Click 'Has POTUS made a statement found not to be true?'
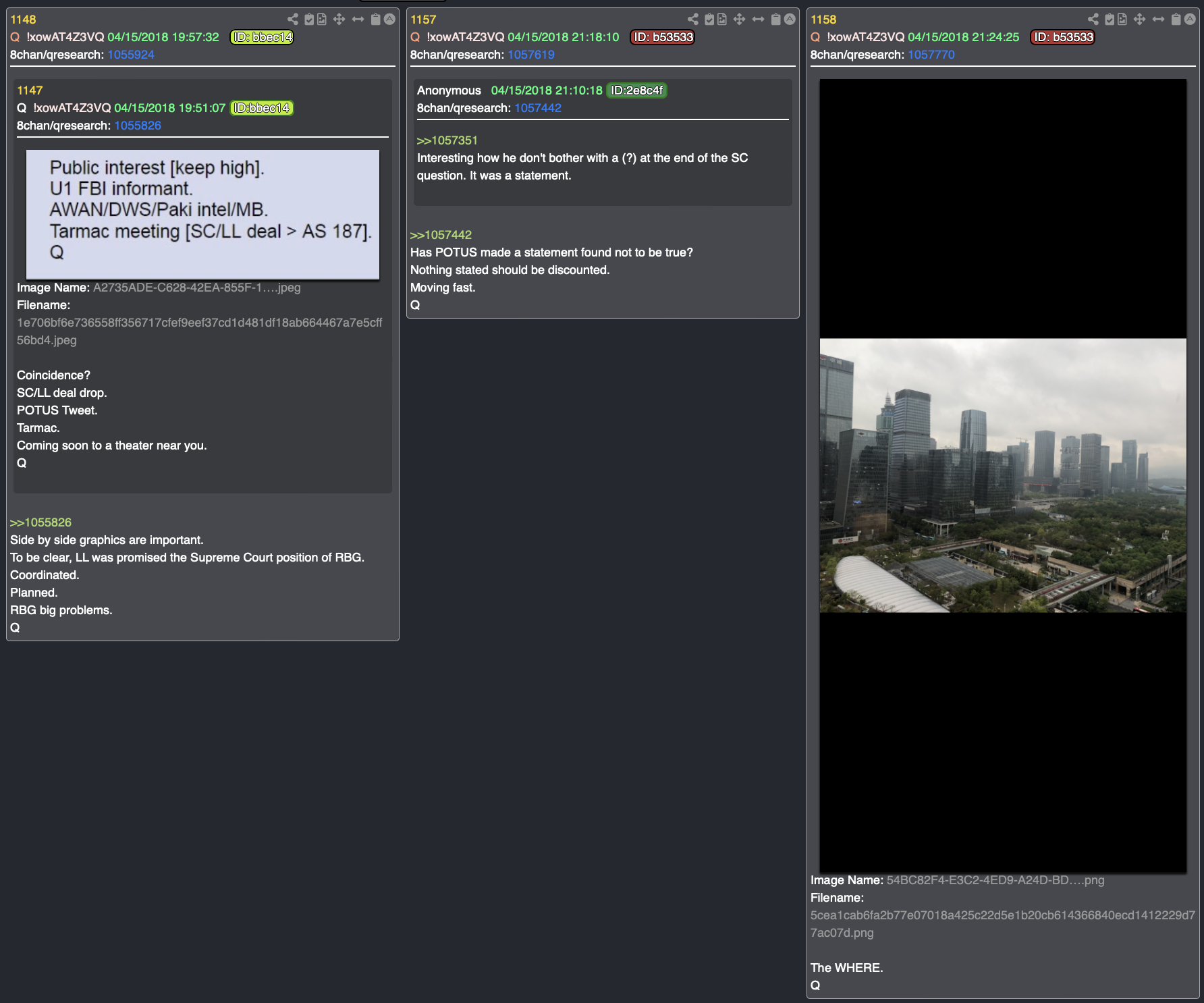The image size is (1204, 1003). tap(551, 252)
